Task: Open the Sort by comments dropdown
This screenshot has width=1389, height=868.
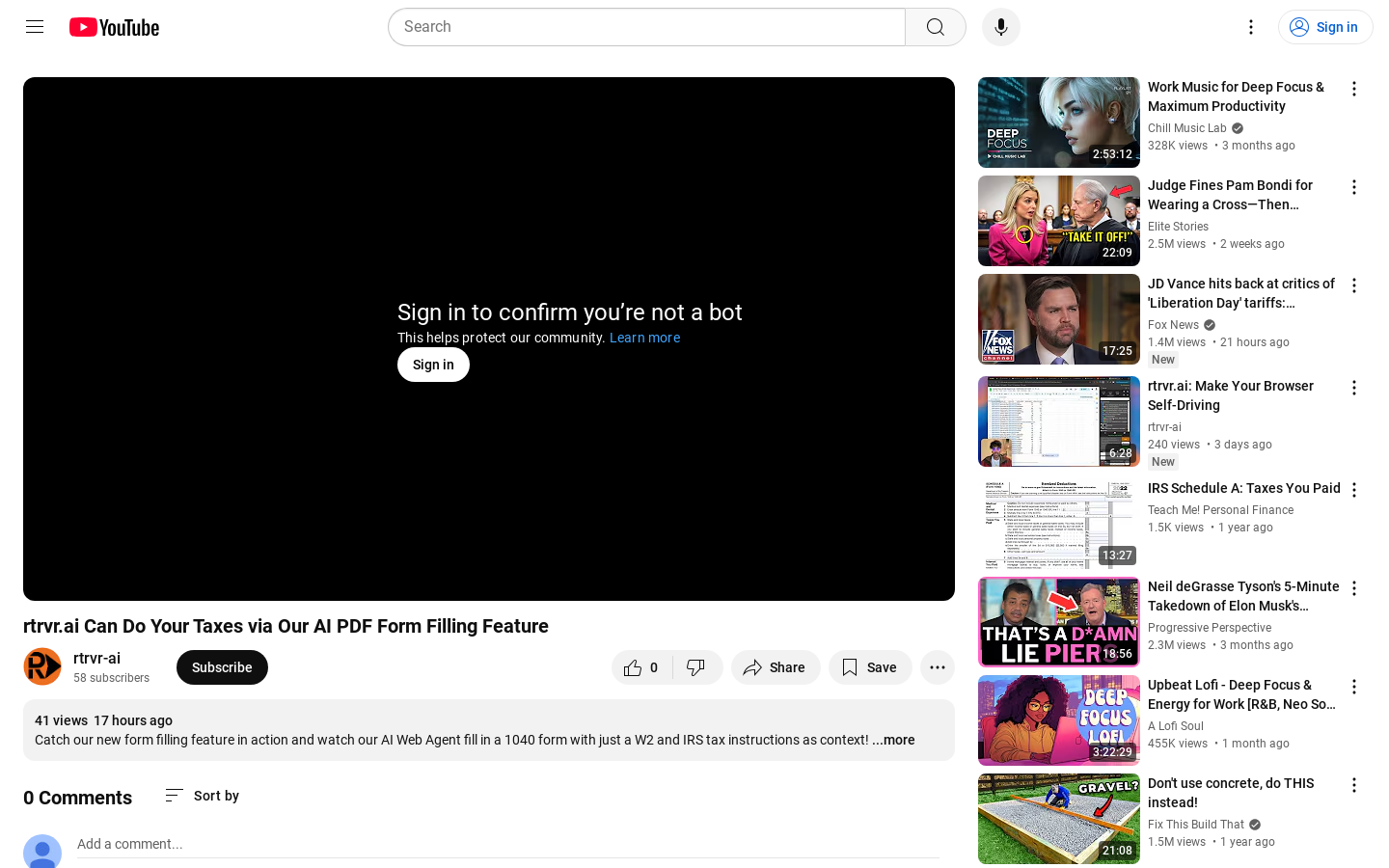Action: pyautogui.click(x=203, y=796)
